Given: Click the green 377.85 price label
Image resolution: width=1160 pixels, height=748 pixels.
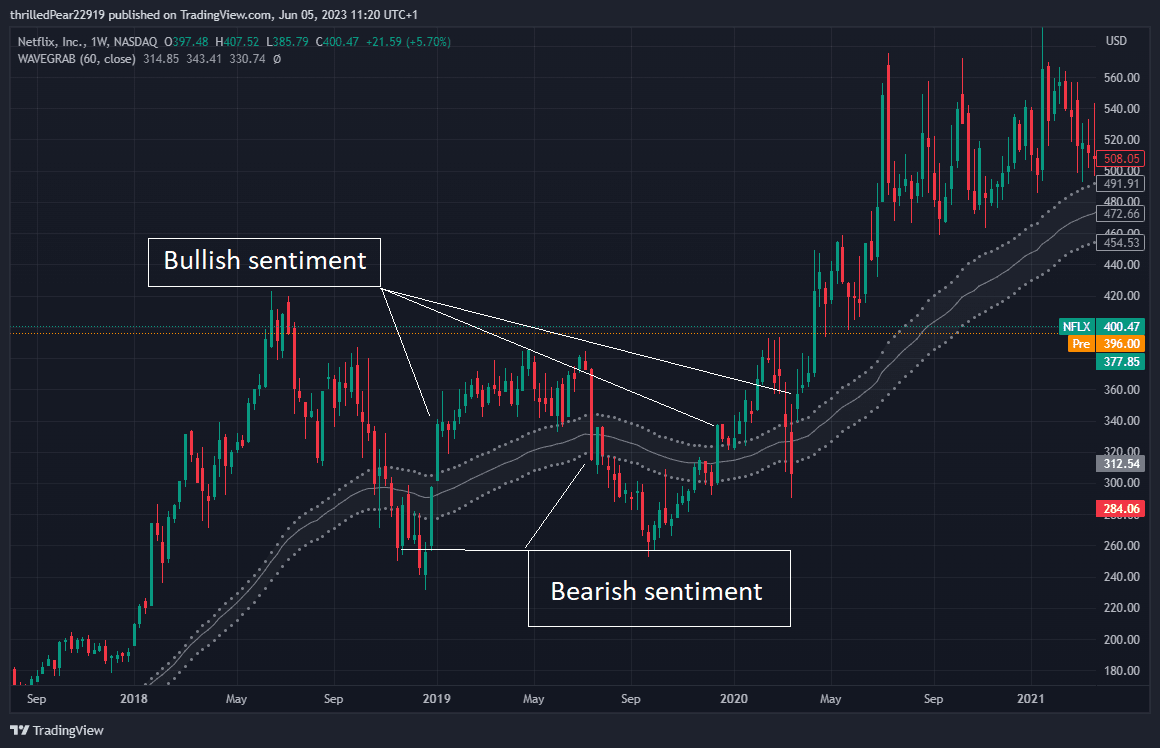Looking at the screenshot, I should coord(1121,361).
